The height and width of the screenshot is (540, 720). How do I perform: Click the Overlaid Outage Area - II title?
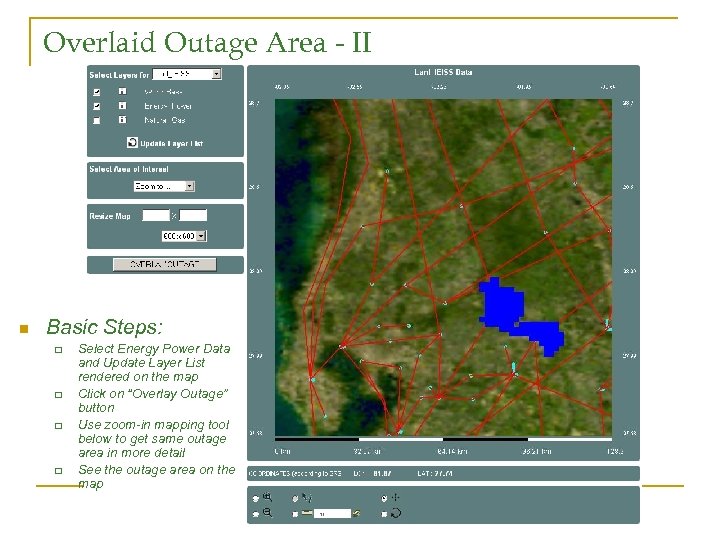pos(207,42)
